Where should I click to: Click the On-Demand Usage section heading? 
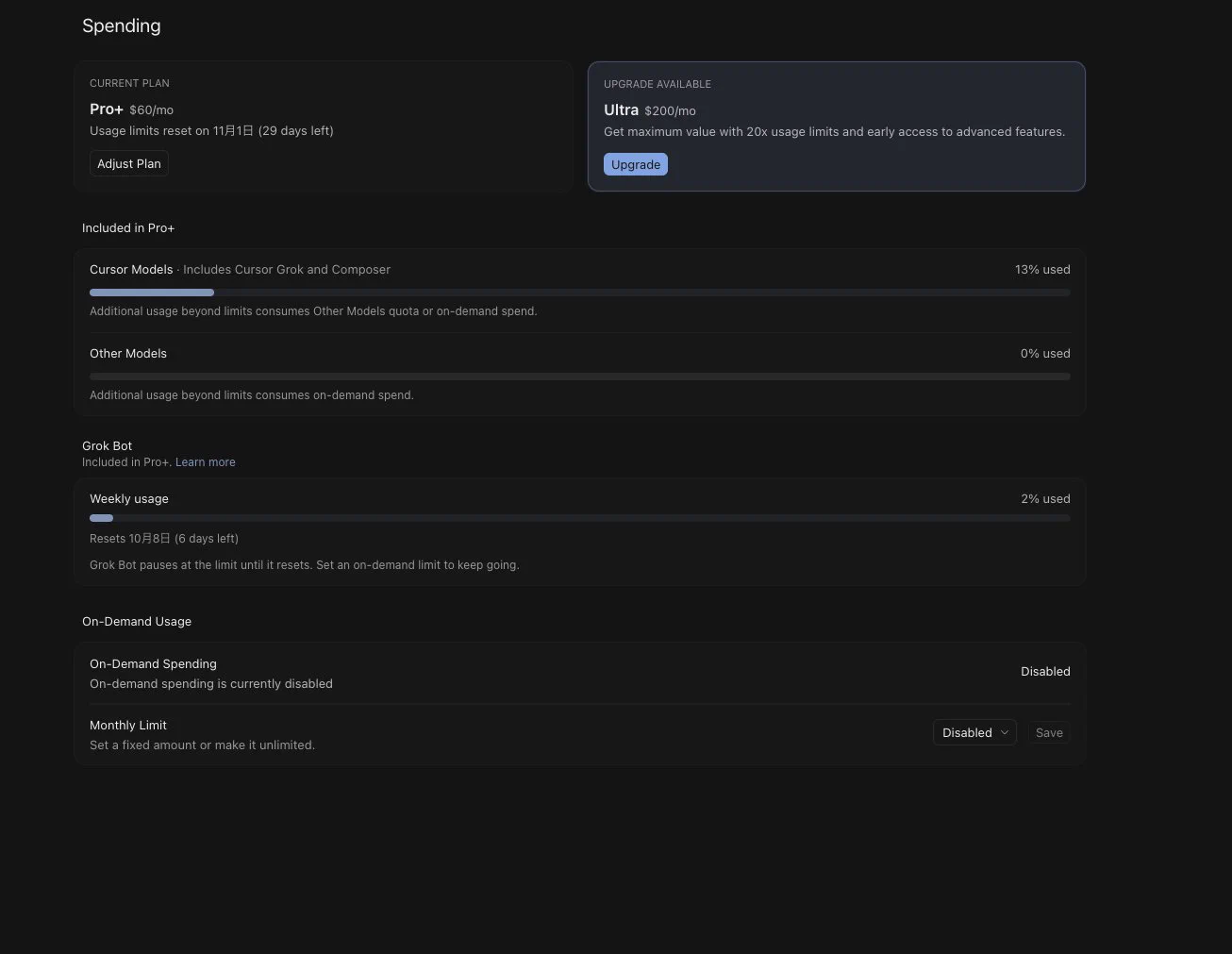(x=137, y=622)
